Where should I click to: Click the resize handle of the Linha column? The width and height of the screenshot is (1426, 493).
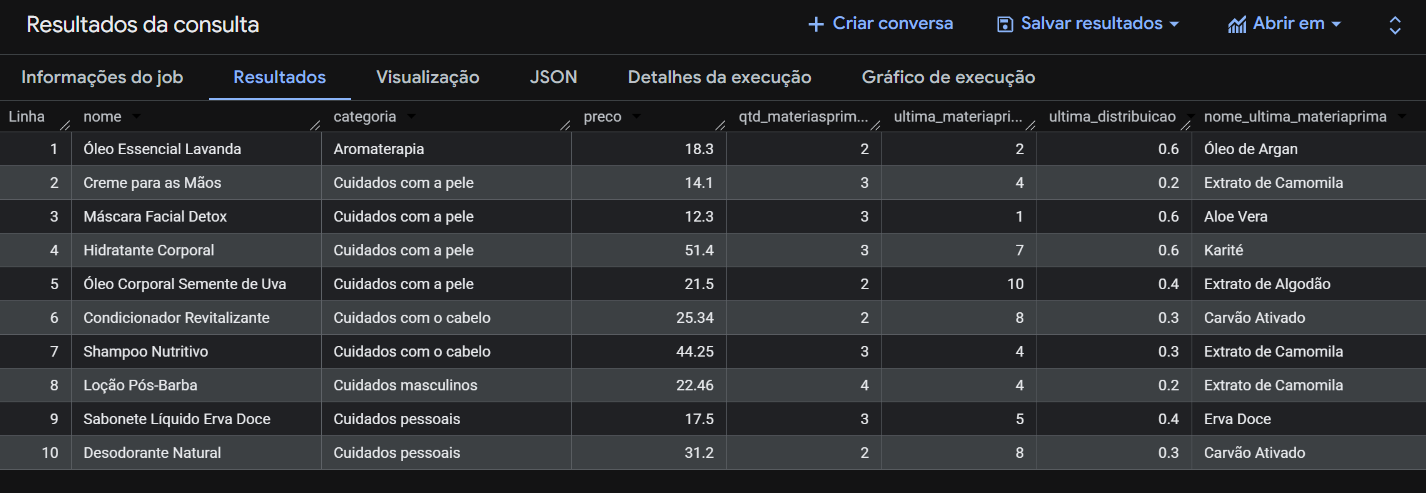click(65, 124)
